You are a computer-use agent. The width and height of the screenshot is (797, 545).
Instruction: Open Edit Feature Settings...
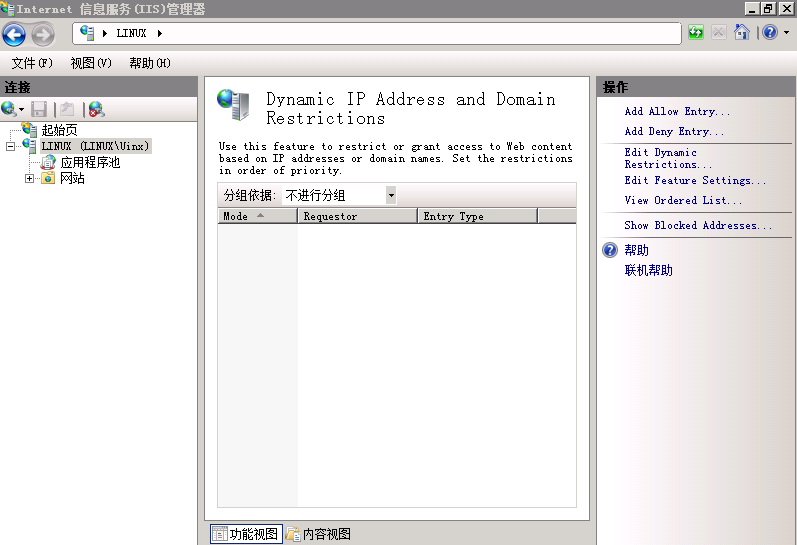[695, 180]
